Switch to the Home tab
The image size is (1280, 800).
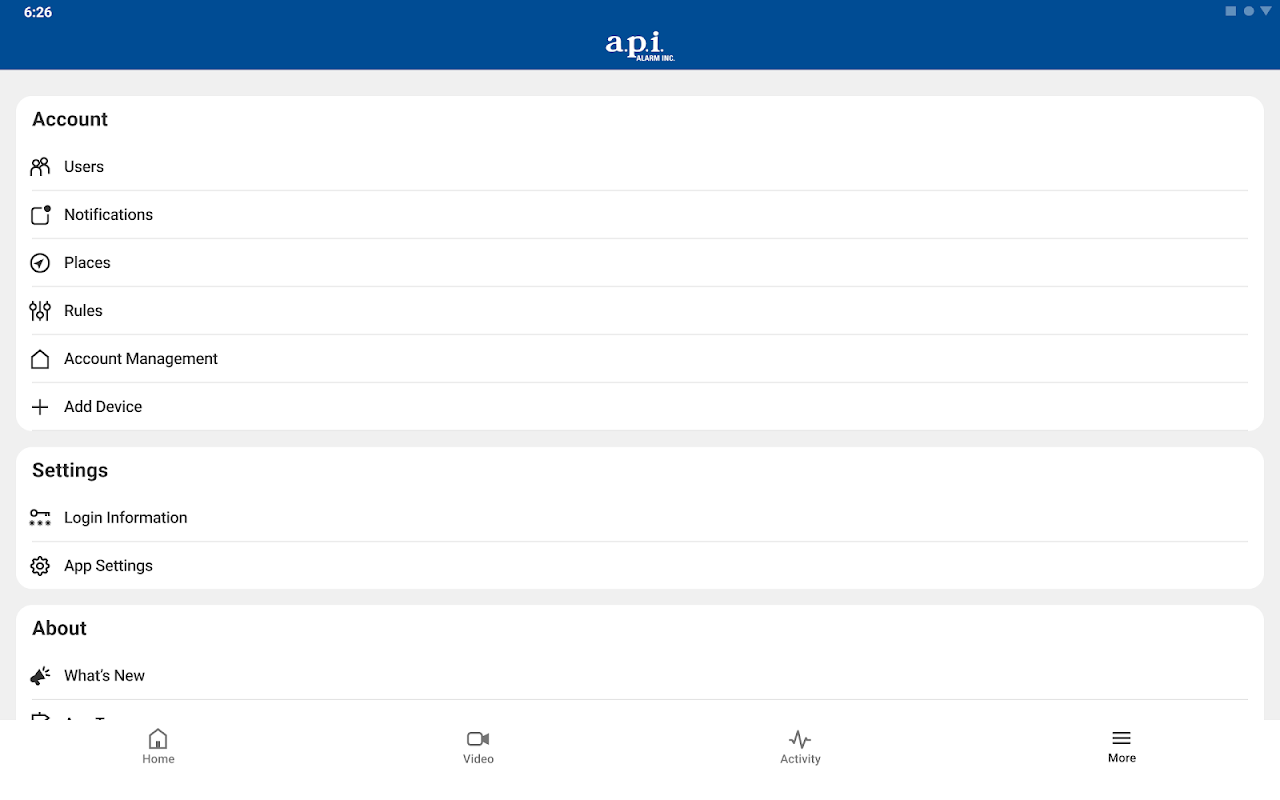point(158,746)
